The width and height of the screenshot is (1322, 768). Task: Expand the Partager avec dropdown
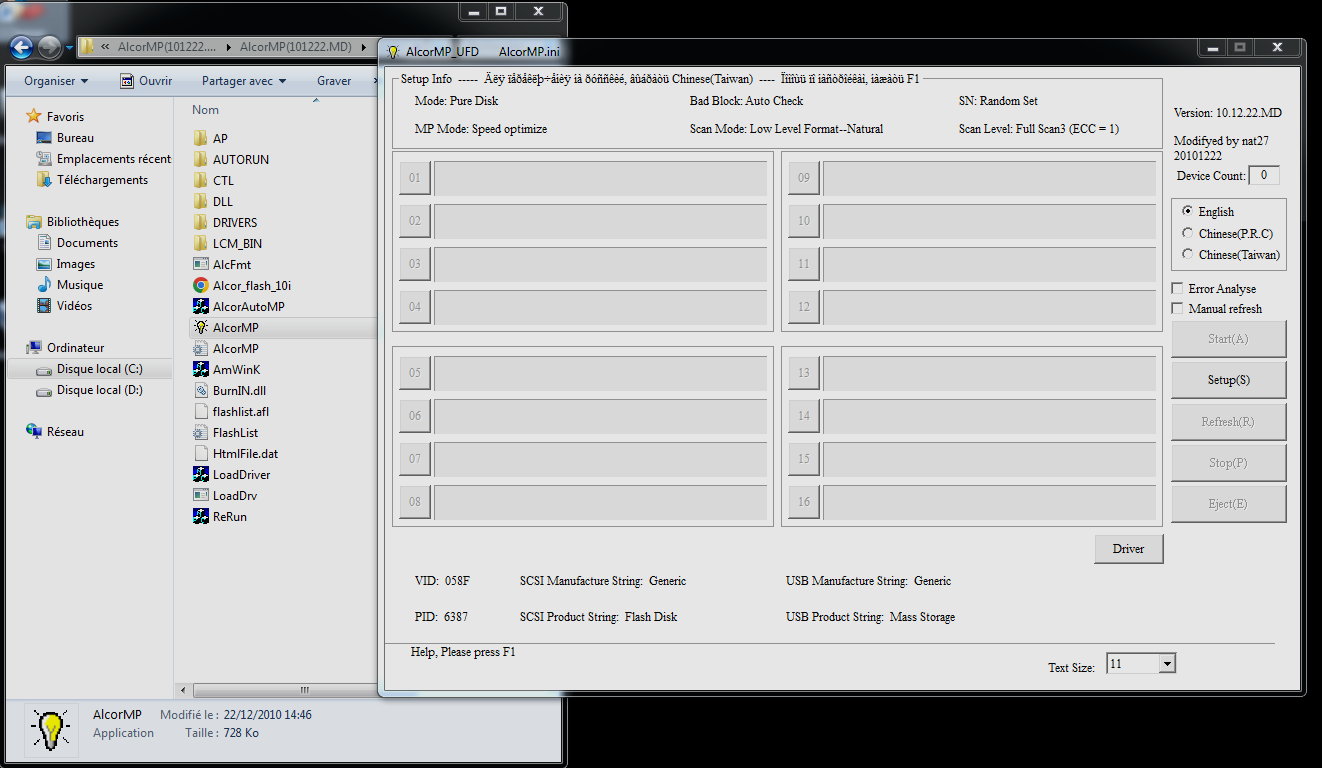coord(243,81)
